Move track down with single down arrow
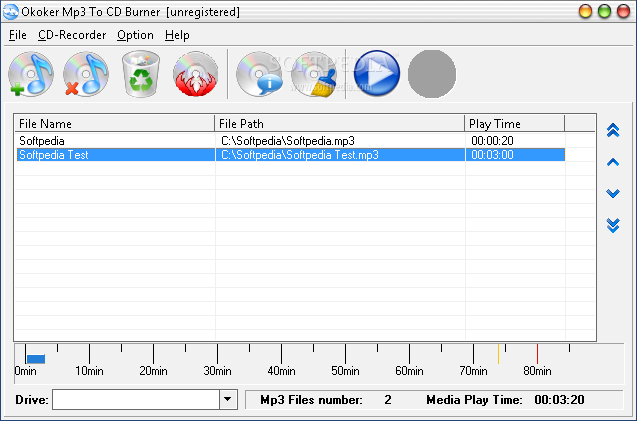Image resolution: width=637 pixels, height=421 pixels. [613, 193]
